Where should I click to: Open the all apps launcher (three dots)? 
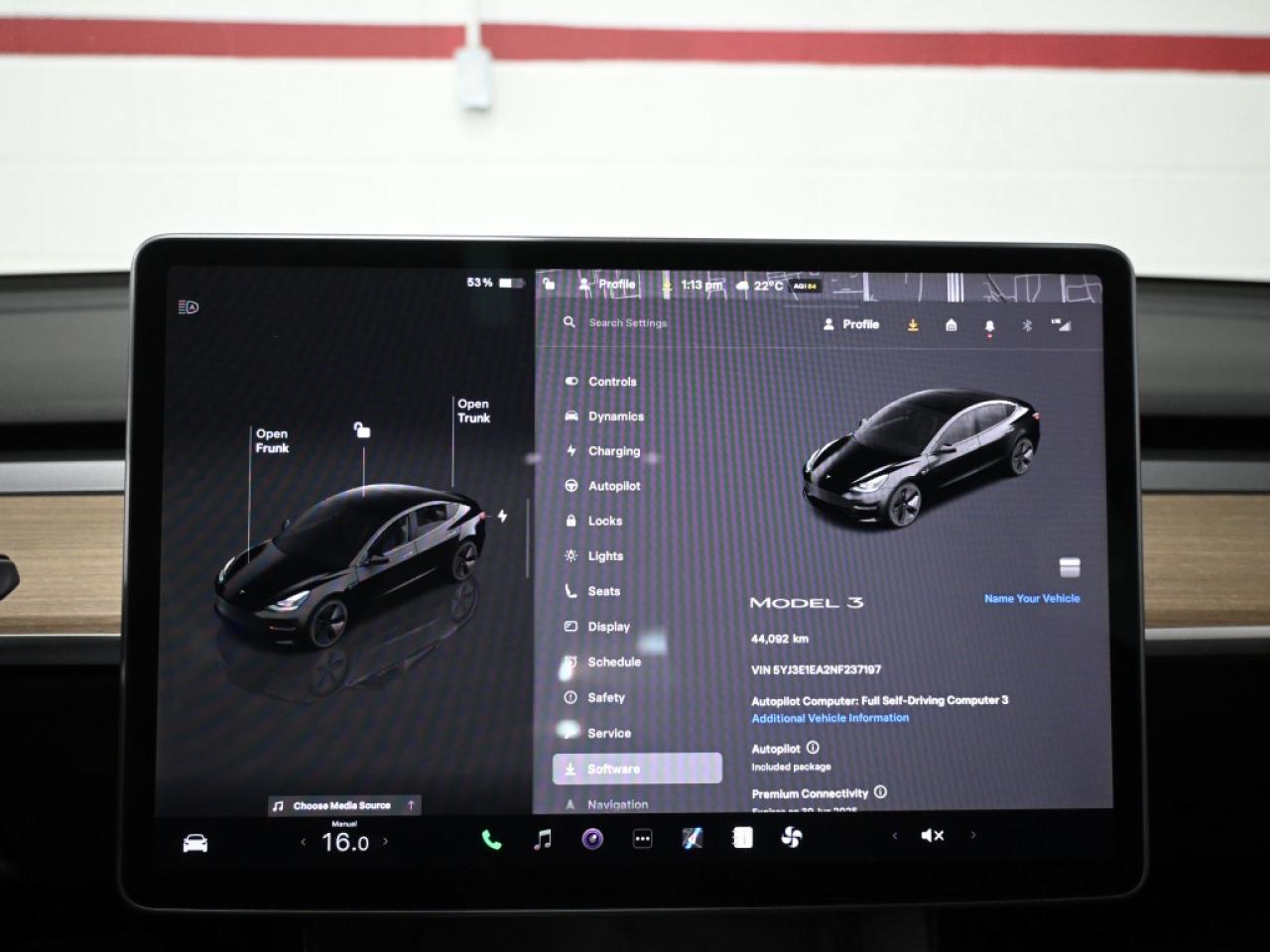pyautogui.click(x=643, y=839)
